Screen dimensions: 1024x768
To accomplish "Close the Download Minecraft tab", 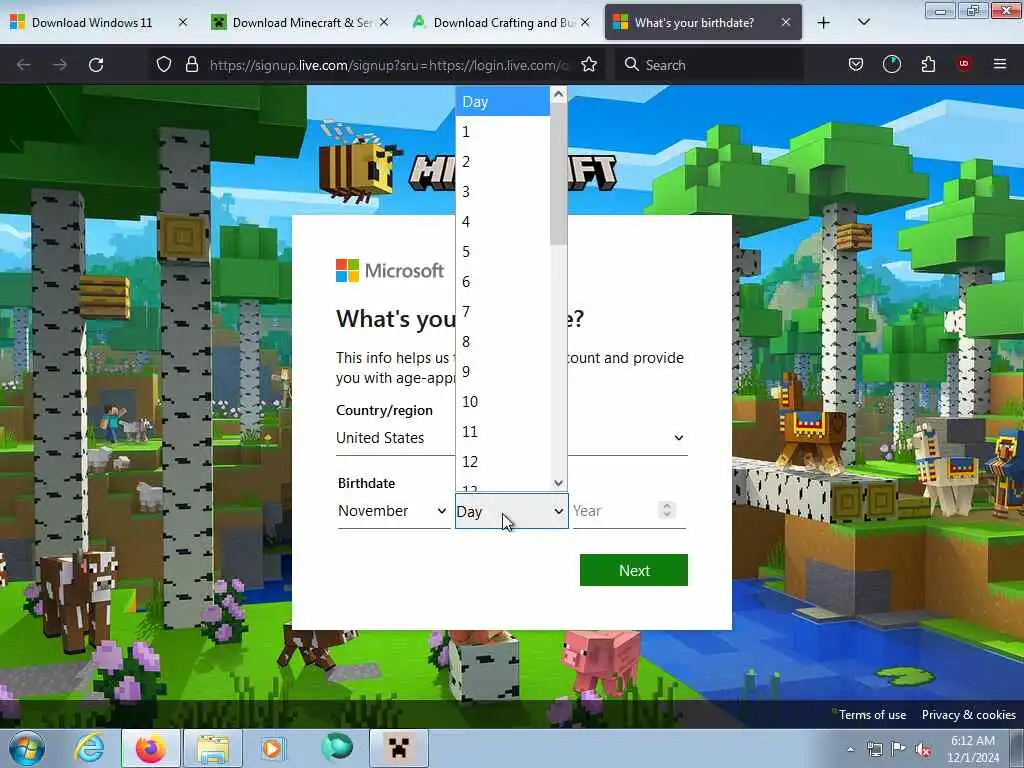I will pos(384,23).
